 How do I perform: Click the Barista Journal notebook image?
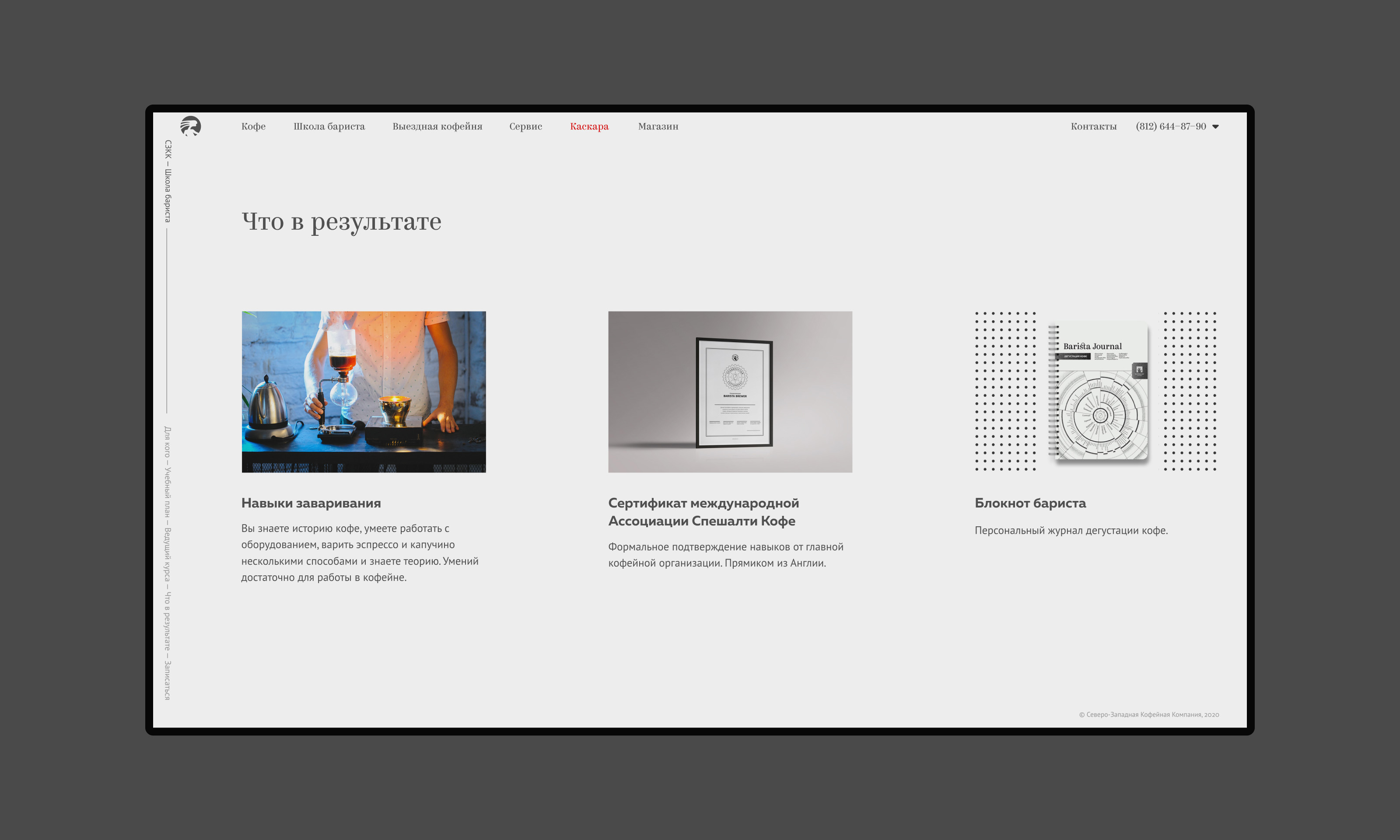pos(1098,391)
